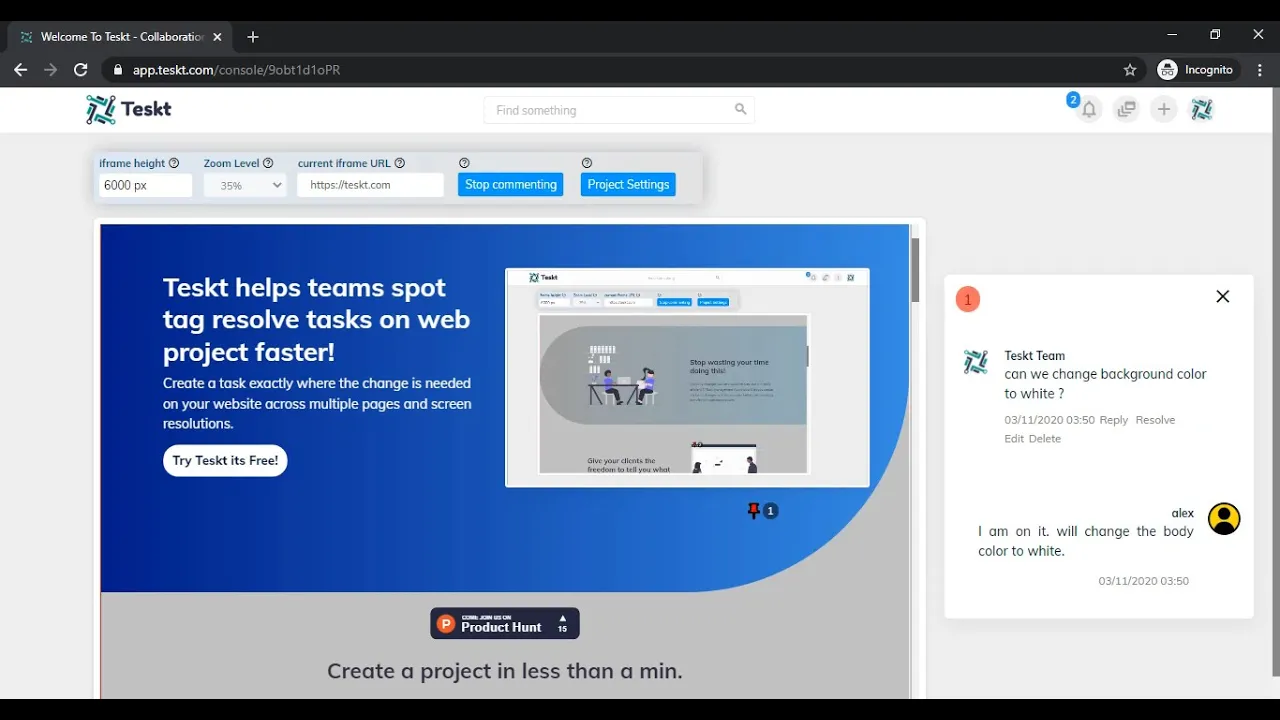The height and width of the screenshot is (720, 1280).
Task: Click the current iframe URL help icon
Action: 400,163
